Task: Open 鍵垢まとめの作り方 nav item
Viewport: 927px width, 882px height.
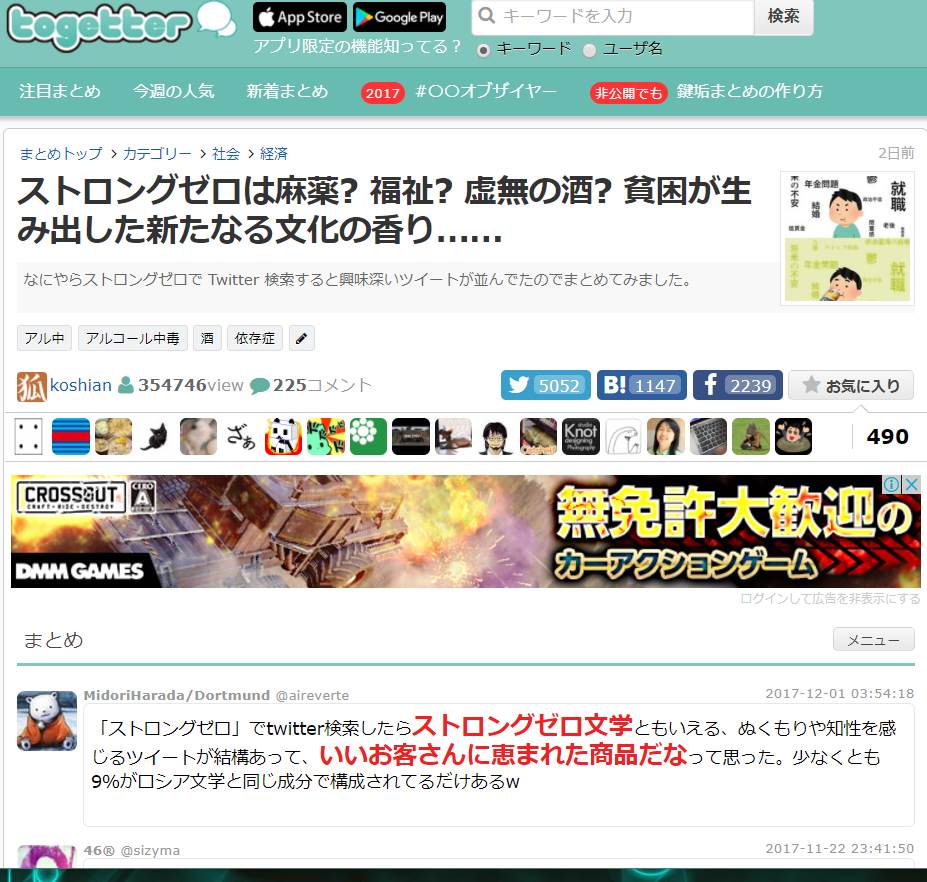Action: coord(750,91)
